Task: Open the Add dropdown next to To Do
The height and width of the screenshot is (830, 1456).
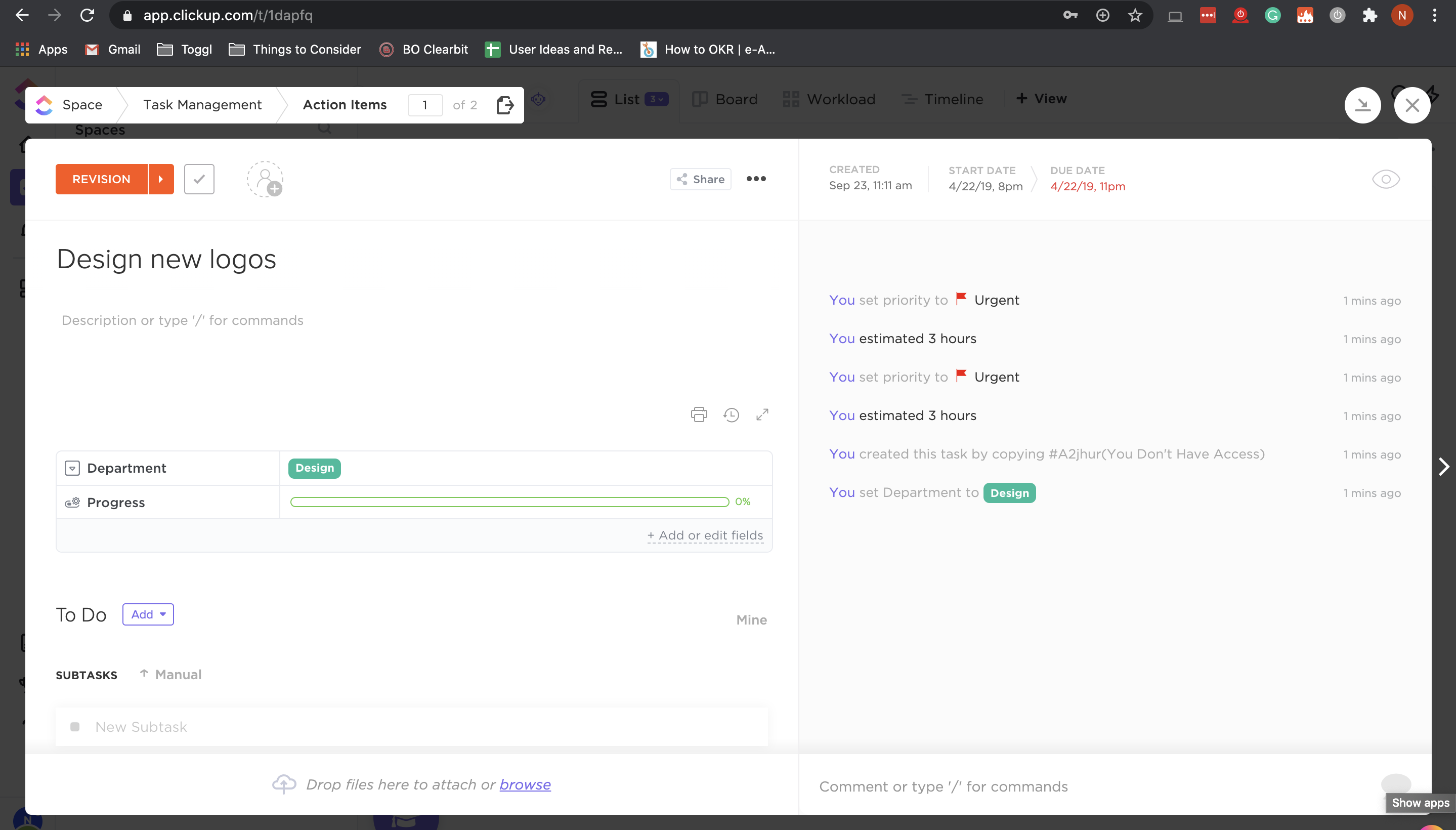Action: [148, 614]
